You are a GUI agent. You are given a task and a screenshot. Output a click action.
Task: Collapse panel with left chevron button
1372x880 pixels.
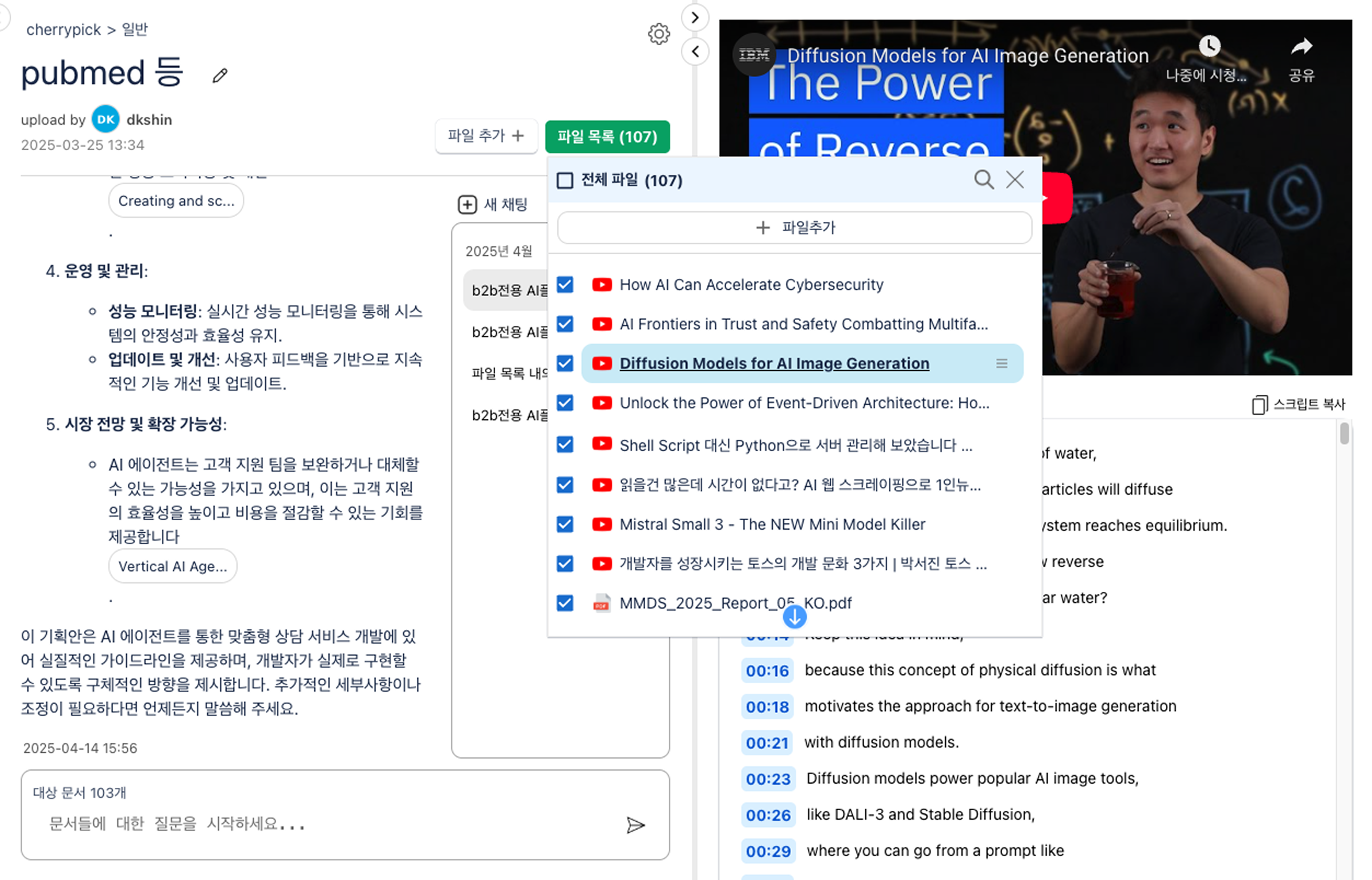695,51
